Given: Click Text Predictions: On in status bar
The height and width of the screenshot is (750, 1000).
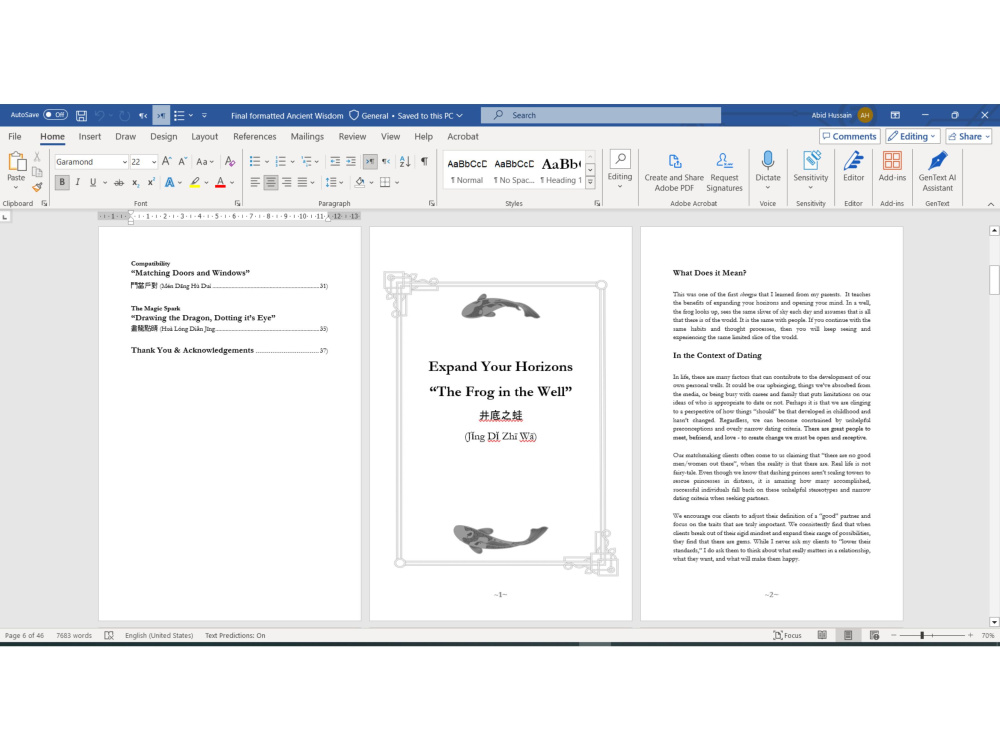Looking at the screenshot, I should coord(235,635).
